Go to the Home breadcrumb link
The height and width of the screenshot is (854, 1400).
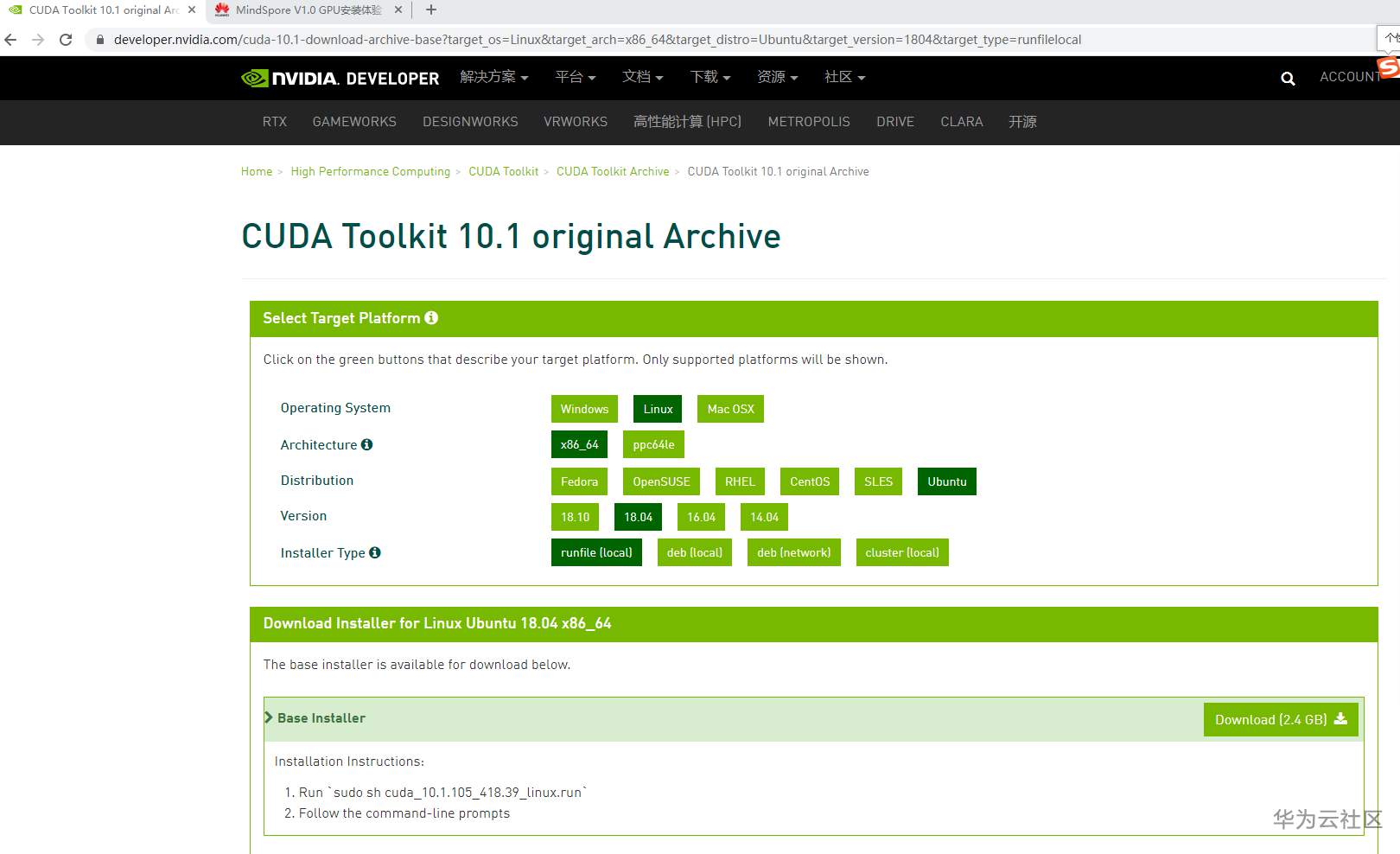(257, 171)
